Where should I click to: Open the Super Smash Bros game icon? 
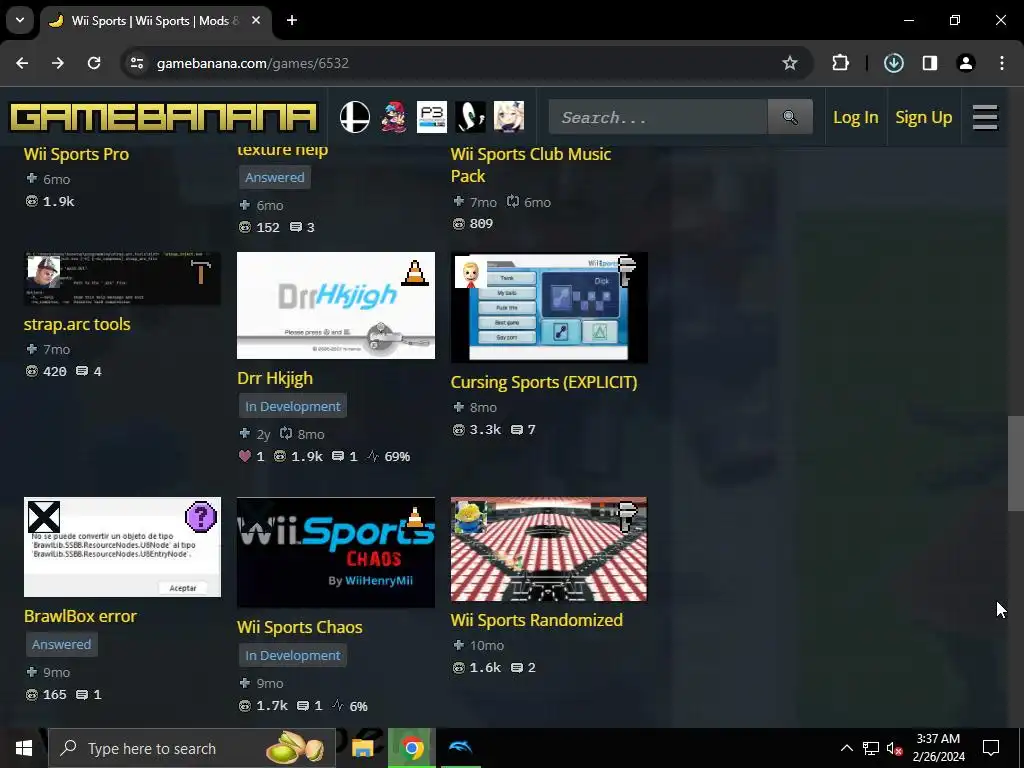pos(355,118)
